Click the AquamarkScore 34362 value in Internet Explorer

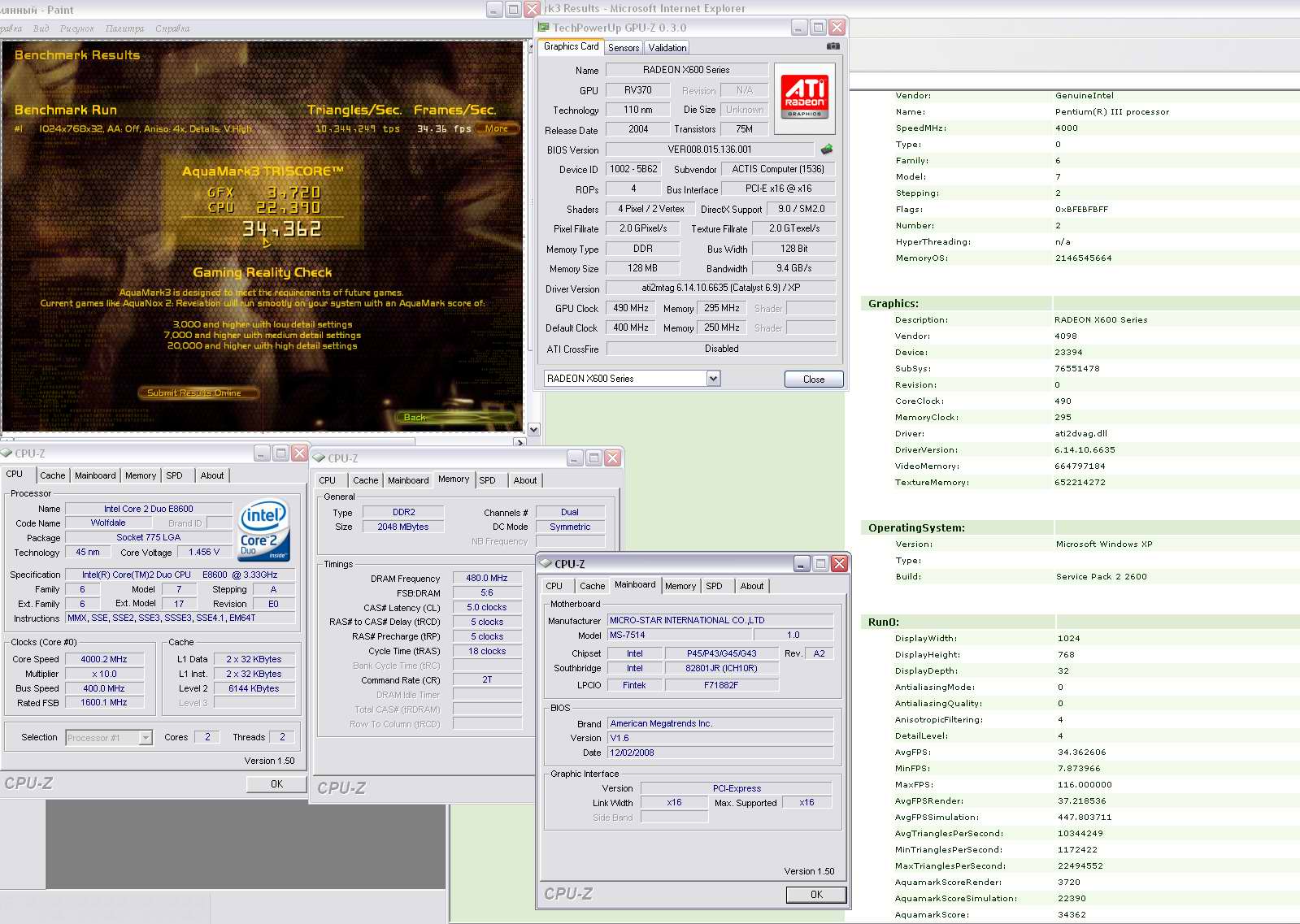pyautogui.click(x=1072, y=914)
